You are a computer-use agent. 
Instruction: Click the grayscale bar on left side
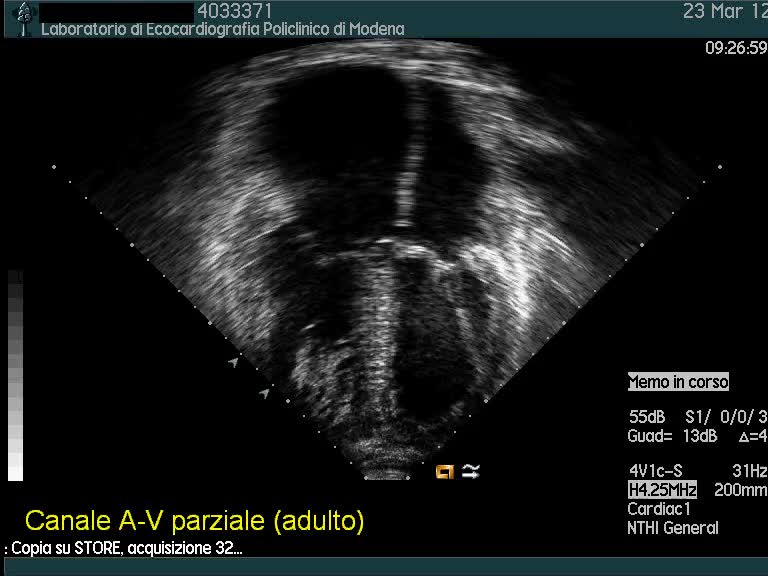coord(15,375)
